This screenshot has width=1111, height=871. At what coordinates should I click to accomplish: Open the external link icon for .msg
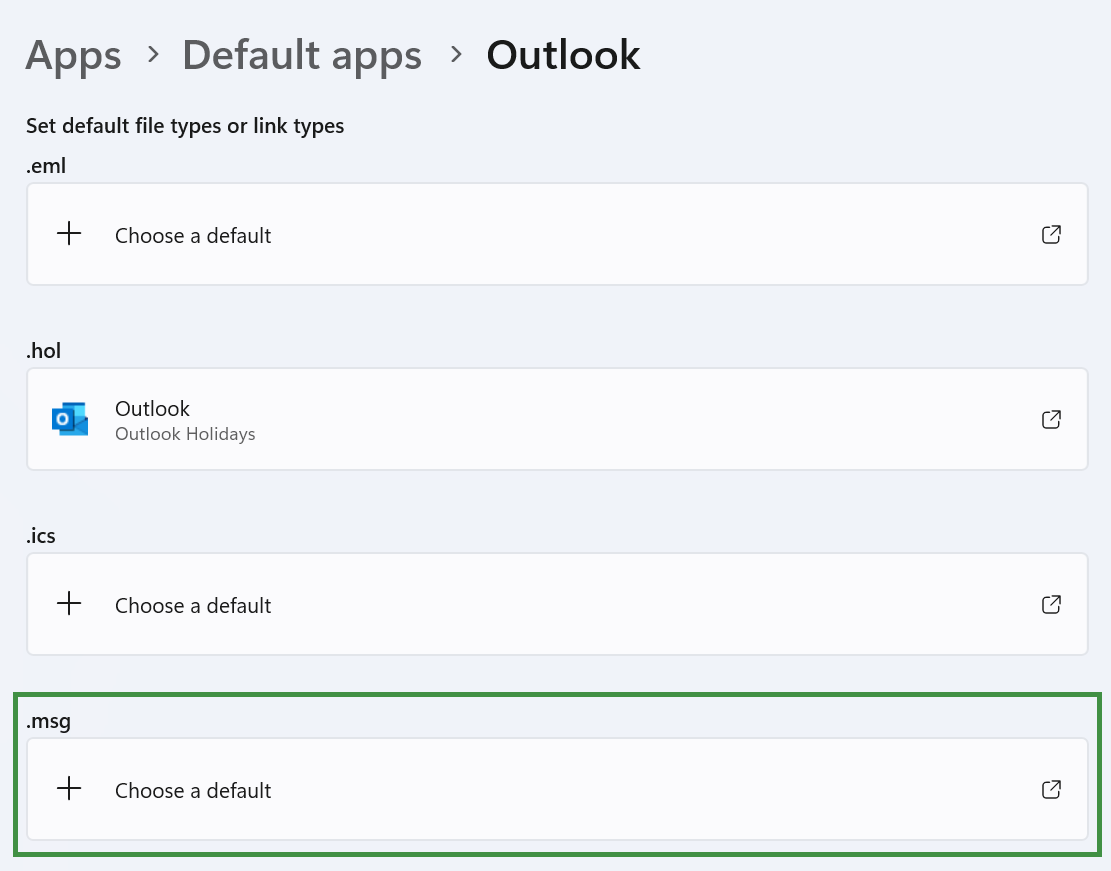pos(1051,790)
